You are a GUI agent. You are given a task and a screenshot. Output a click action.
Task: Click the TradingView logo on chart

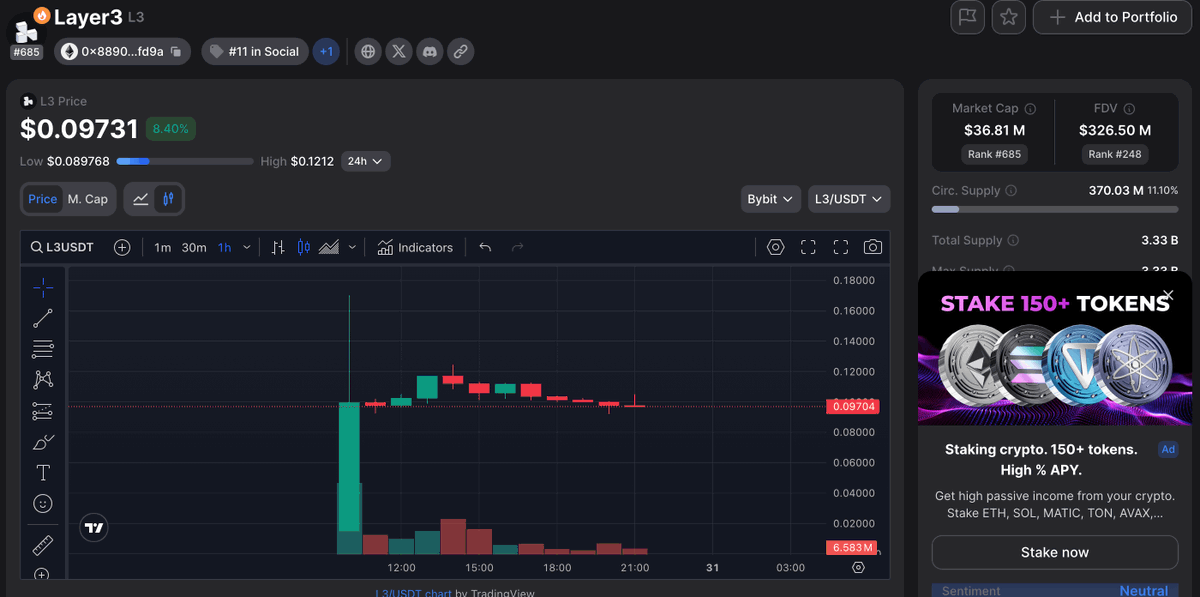click(x=94, y=527)
